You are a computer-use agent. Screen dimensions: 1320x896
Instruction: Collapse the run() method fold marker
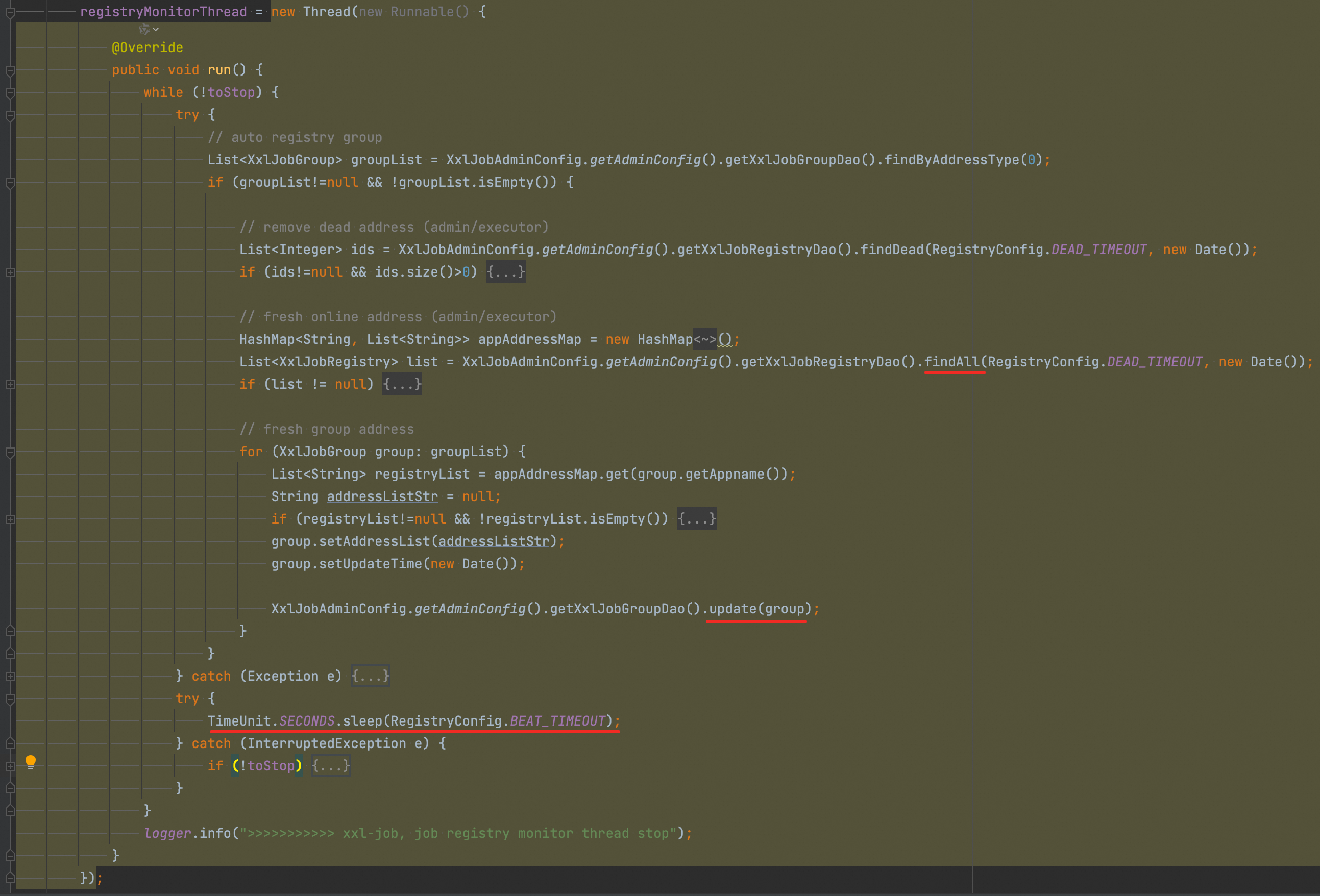tap(10, 70)
